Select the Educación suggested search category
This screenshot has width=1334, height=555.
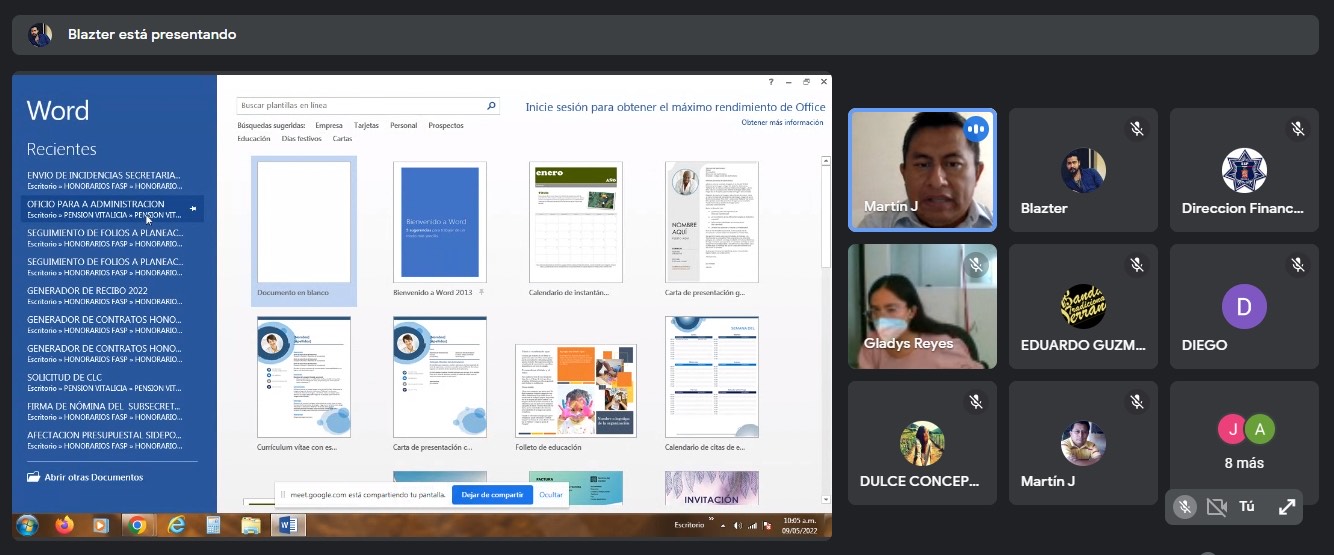[x=254, y=139]
